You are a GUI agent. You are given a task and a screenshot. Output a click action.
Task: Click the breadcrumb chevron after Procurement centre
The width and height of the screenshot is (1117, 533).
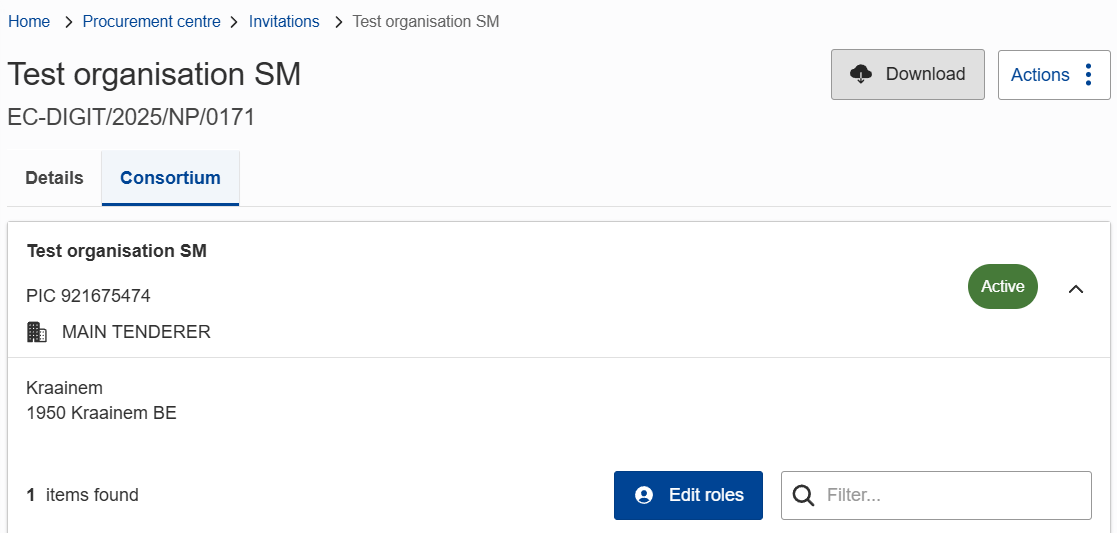click(x=234, y=22)
